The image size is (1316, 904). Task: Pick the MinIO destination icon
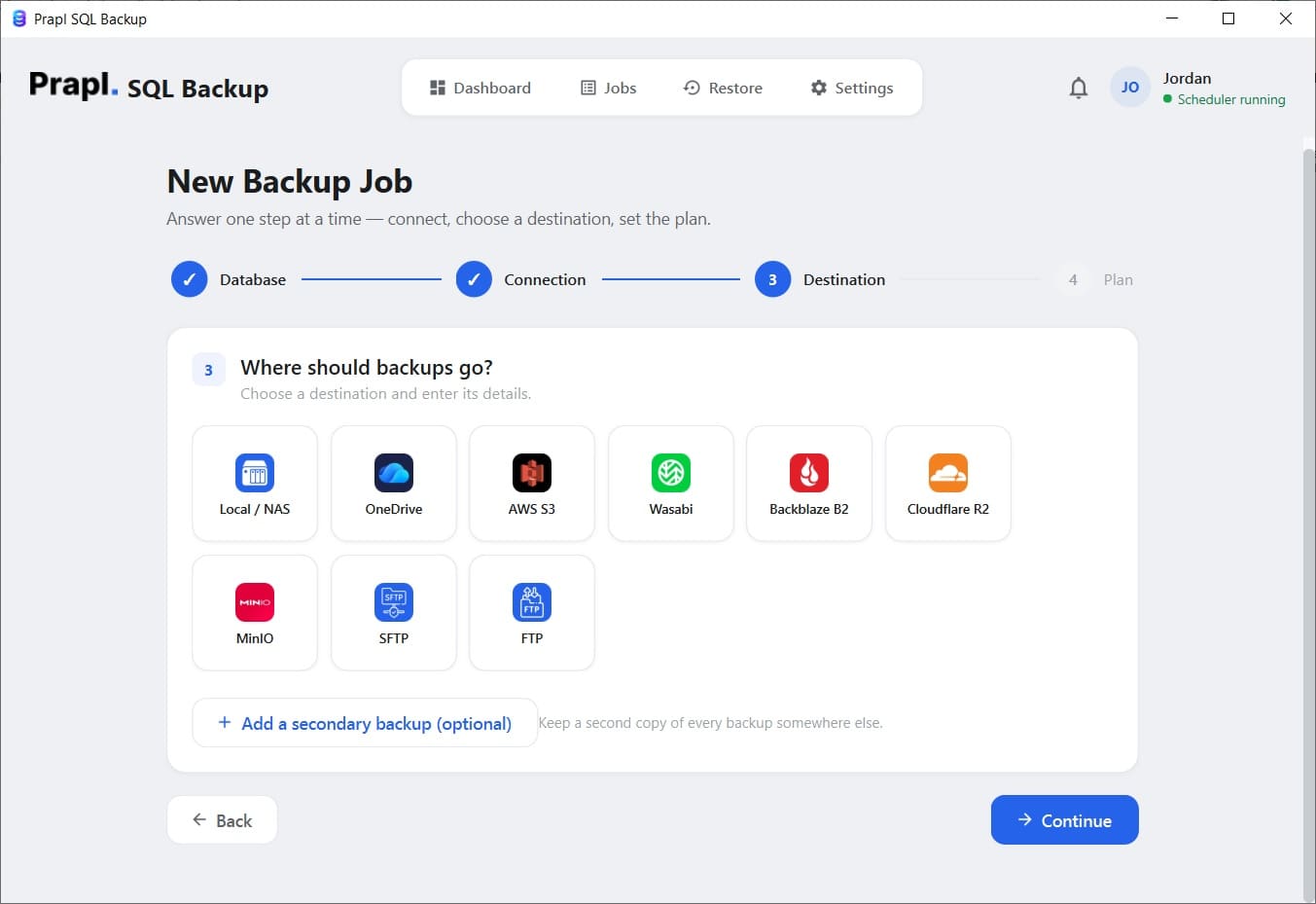[x=255, y=602]
